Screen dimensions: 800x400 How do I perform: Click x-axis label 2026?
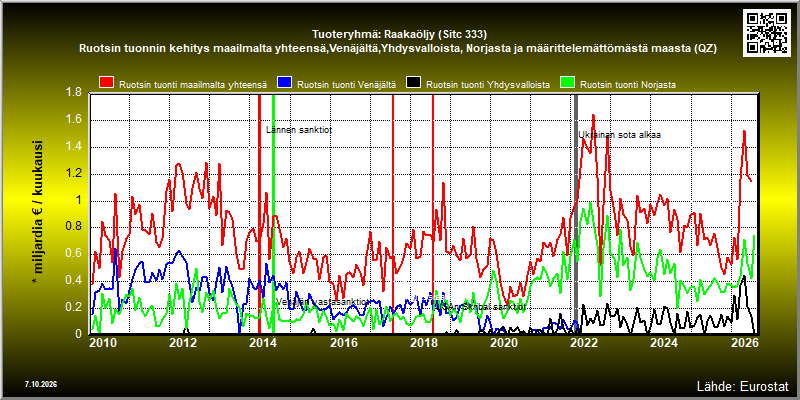point(744,342)
